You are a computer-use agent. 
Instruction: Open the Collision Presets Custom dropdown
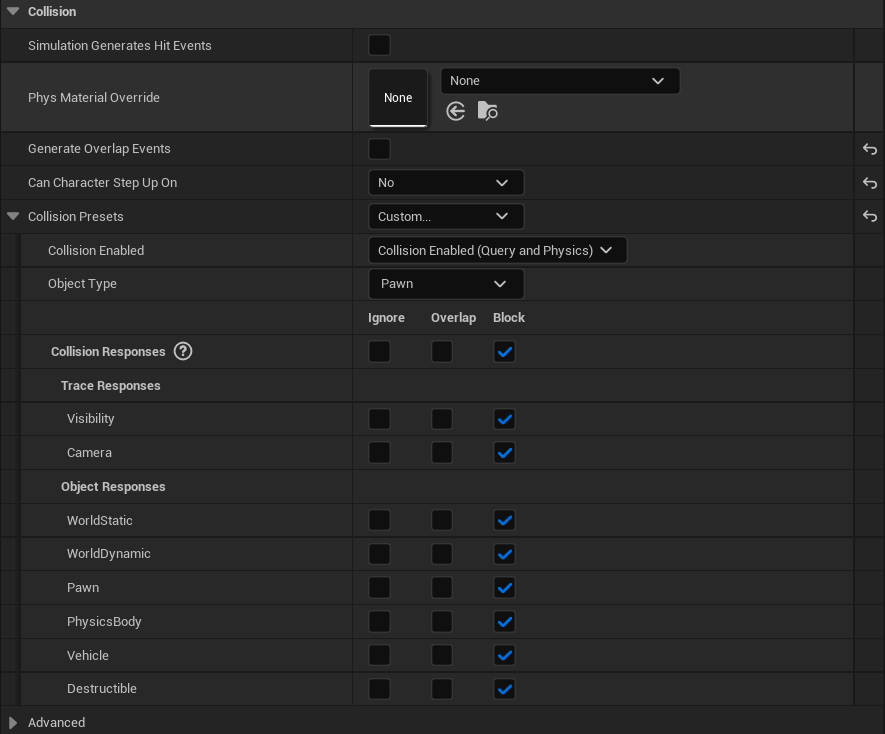coord(446,216)
